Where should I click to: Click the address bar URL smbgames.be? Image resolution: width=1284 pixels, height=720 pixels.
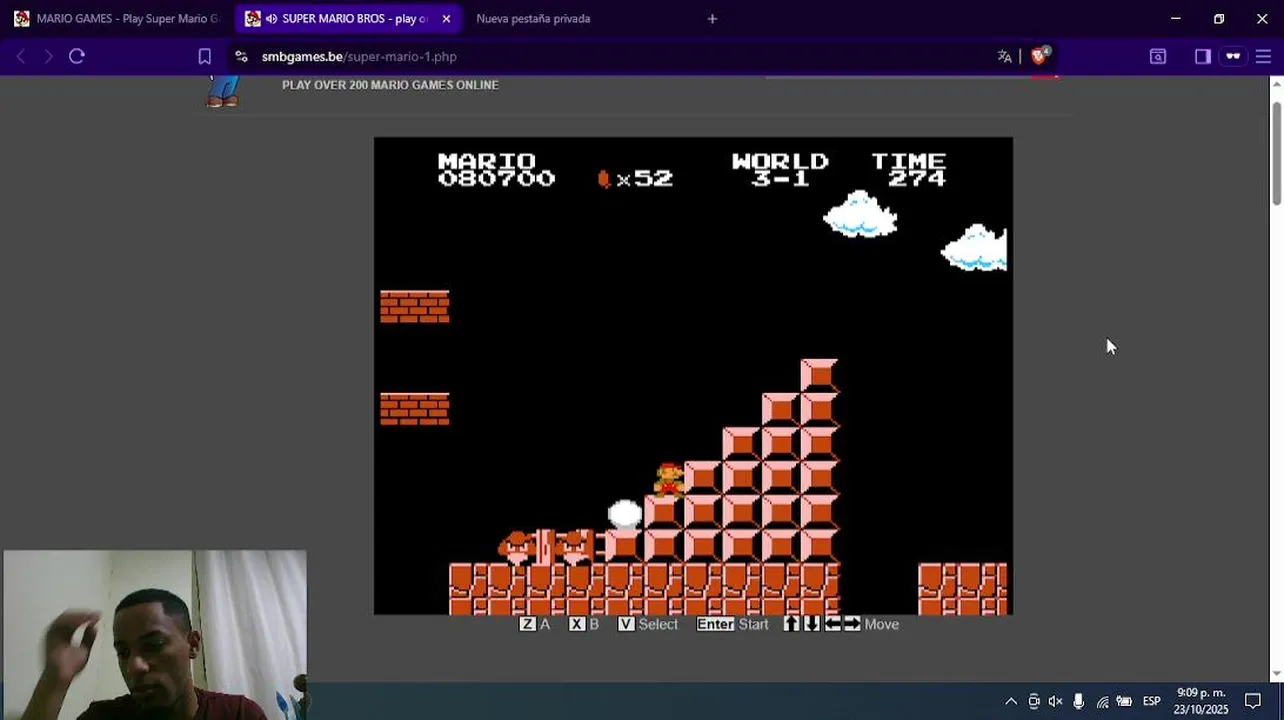coord(359,57)
